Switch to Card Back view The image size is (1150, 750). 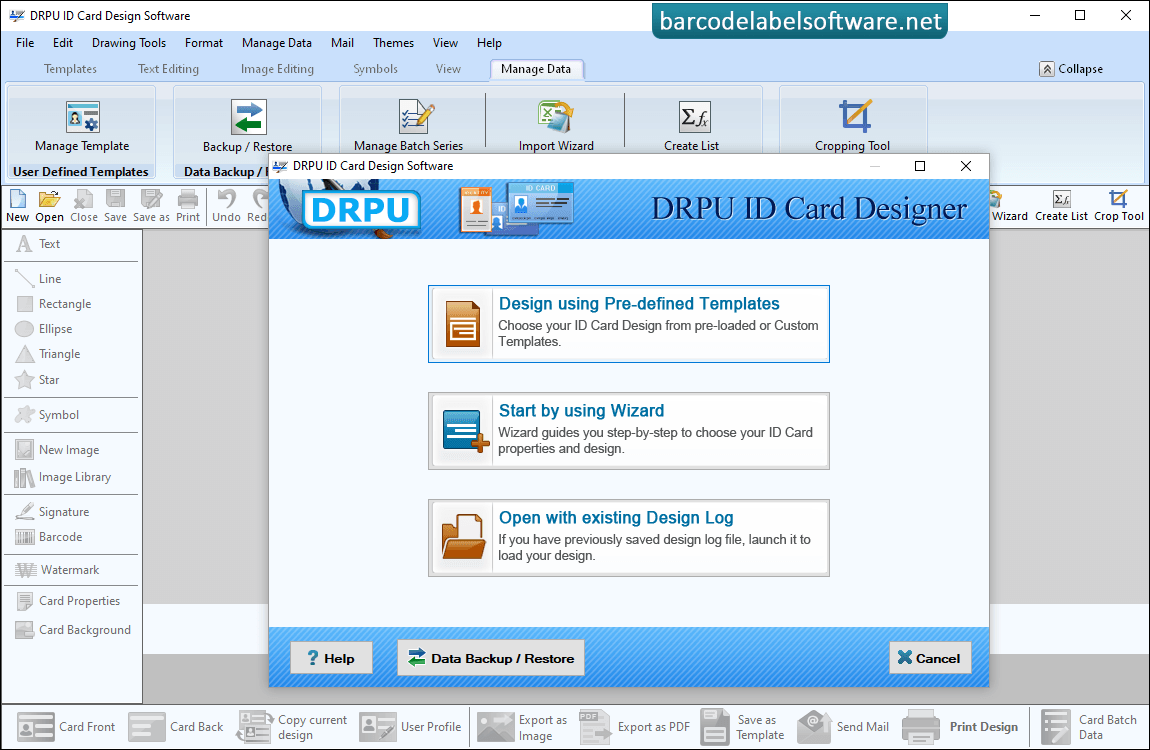(175, 727)
